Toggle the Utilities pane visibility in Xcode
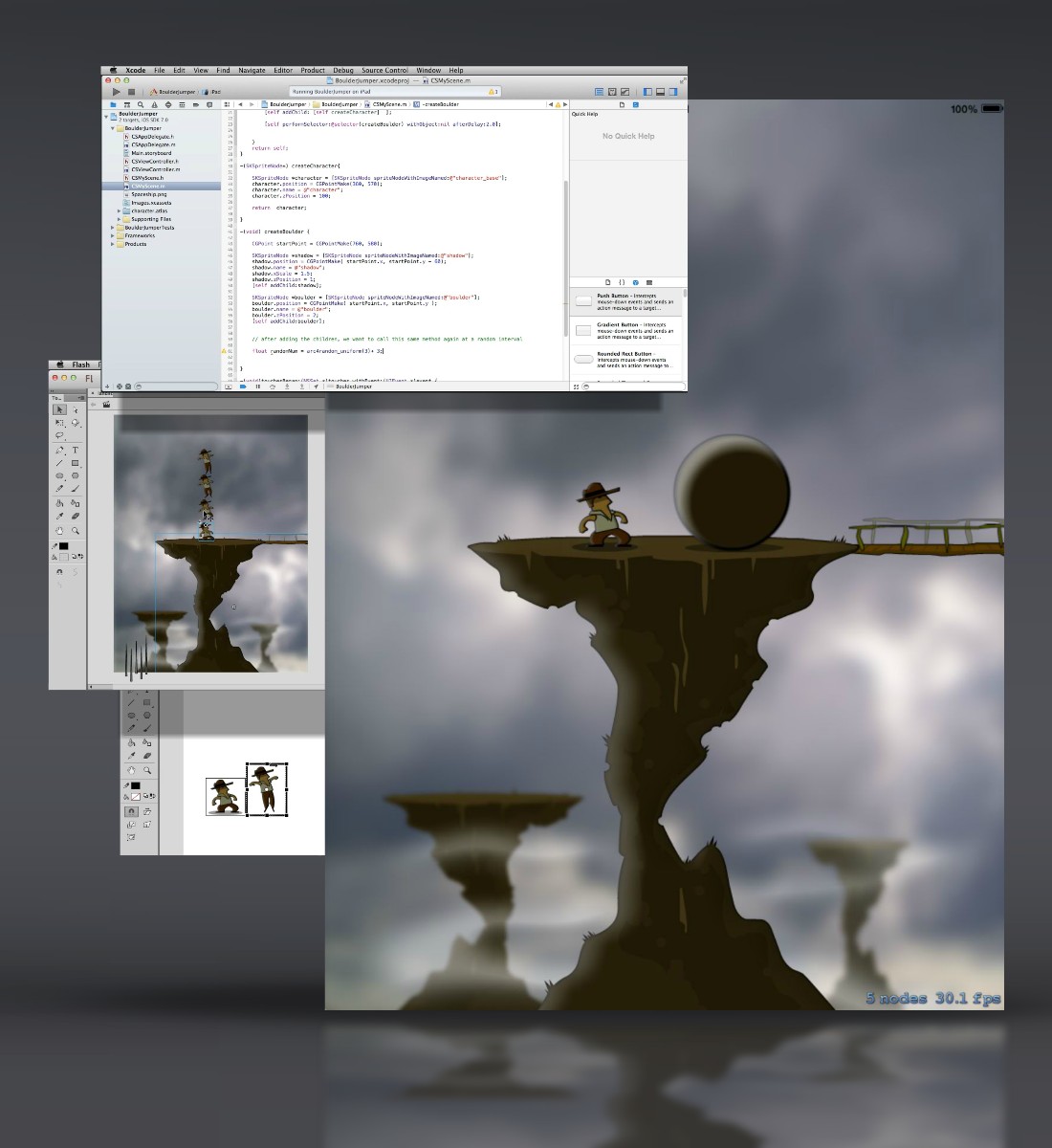The image size is (1052, 1148). (673, 92)
